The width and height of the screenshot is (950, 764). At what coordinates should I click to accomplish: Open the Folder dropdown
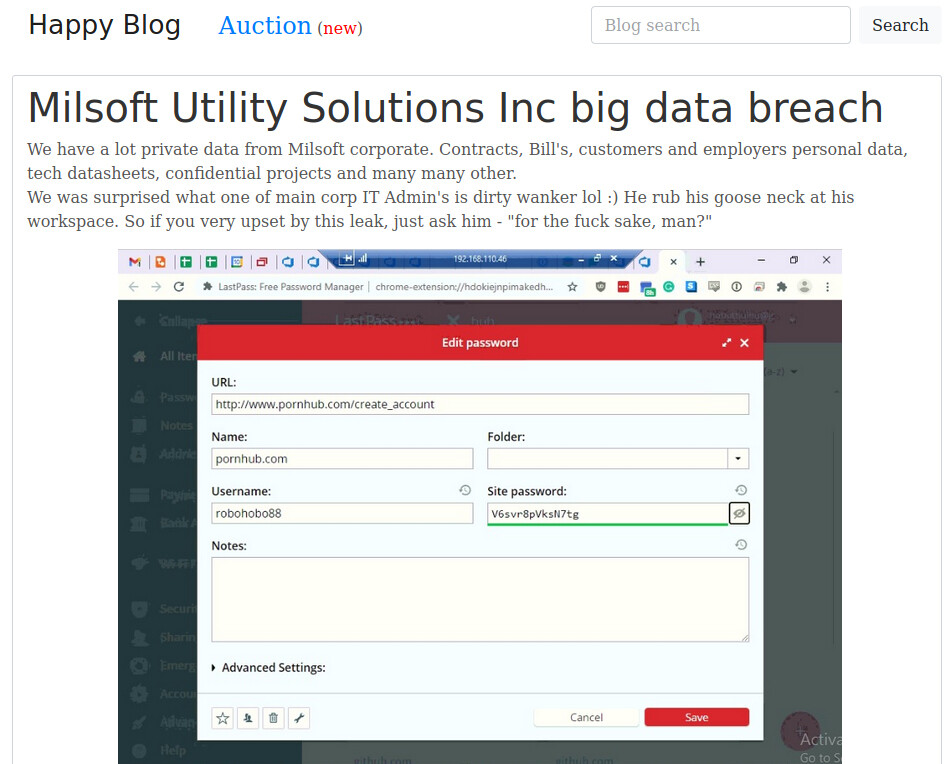click(x=738, y=459)
